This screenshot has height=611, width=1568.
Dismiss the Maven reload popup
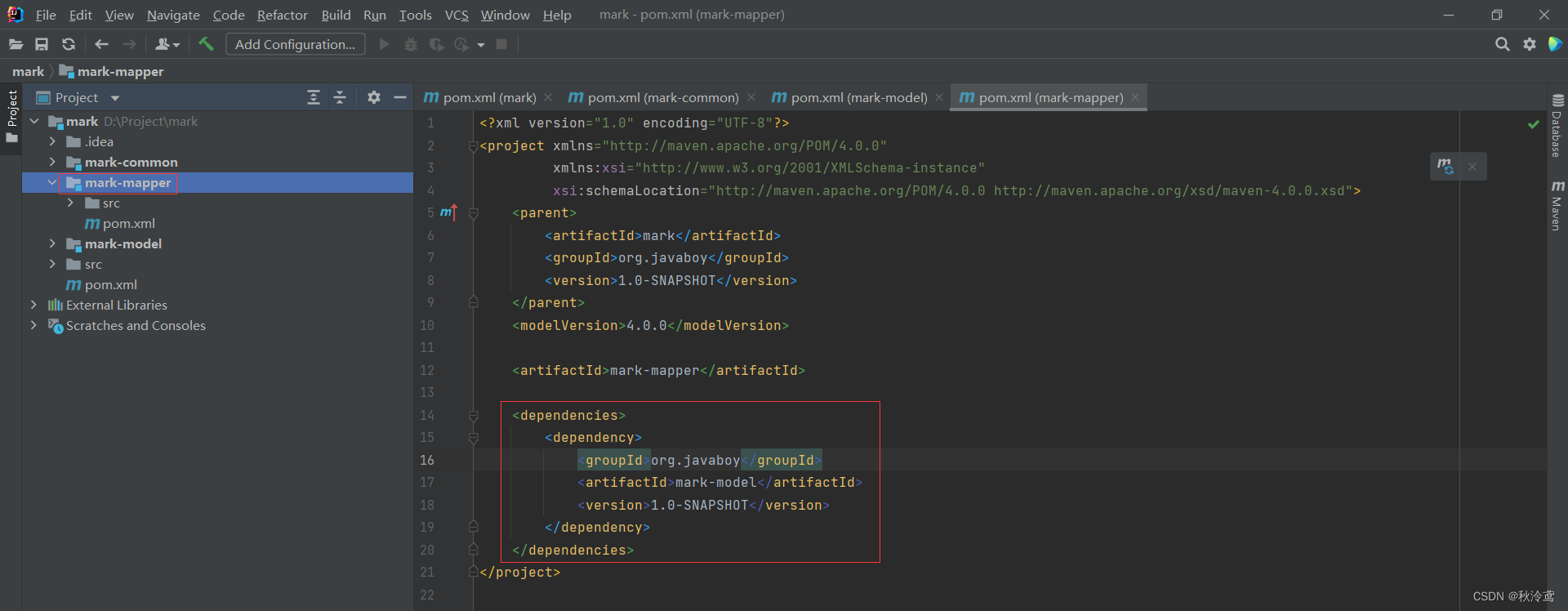point(1472,167)
